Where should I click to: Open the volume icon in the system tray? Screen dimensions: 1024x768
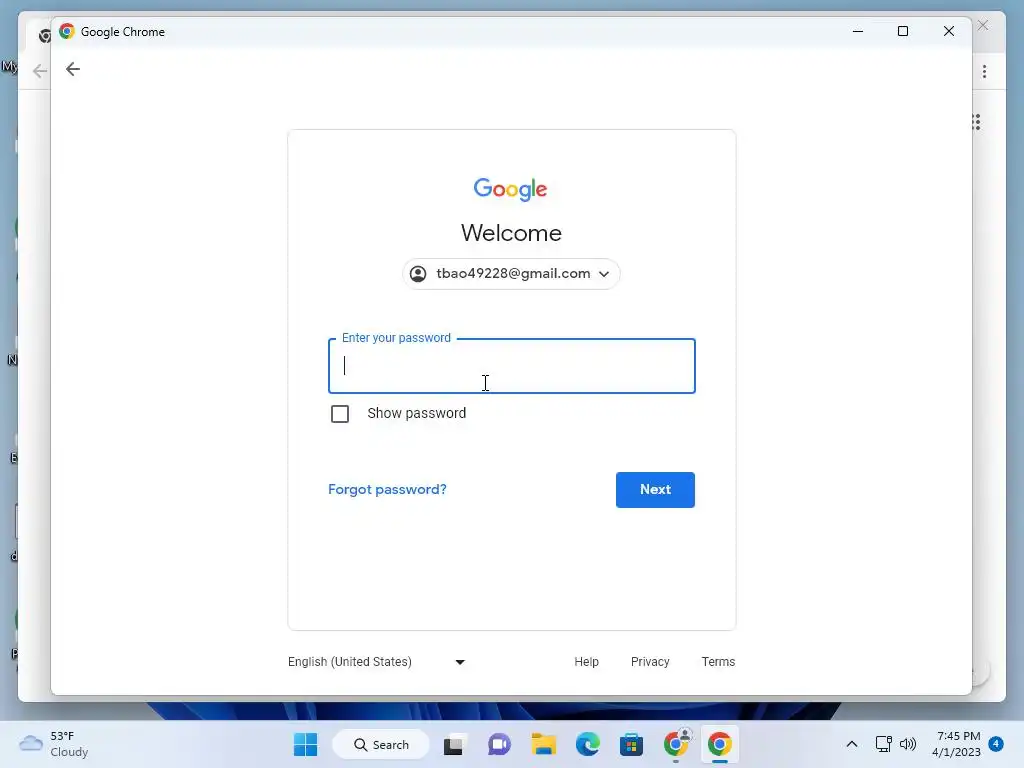pyautogui.click(x=908, y=744)
